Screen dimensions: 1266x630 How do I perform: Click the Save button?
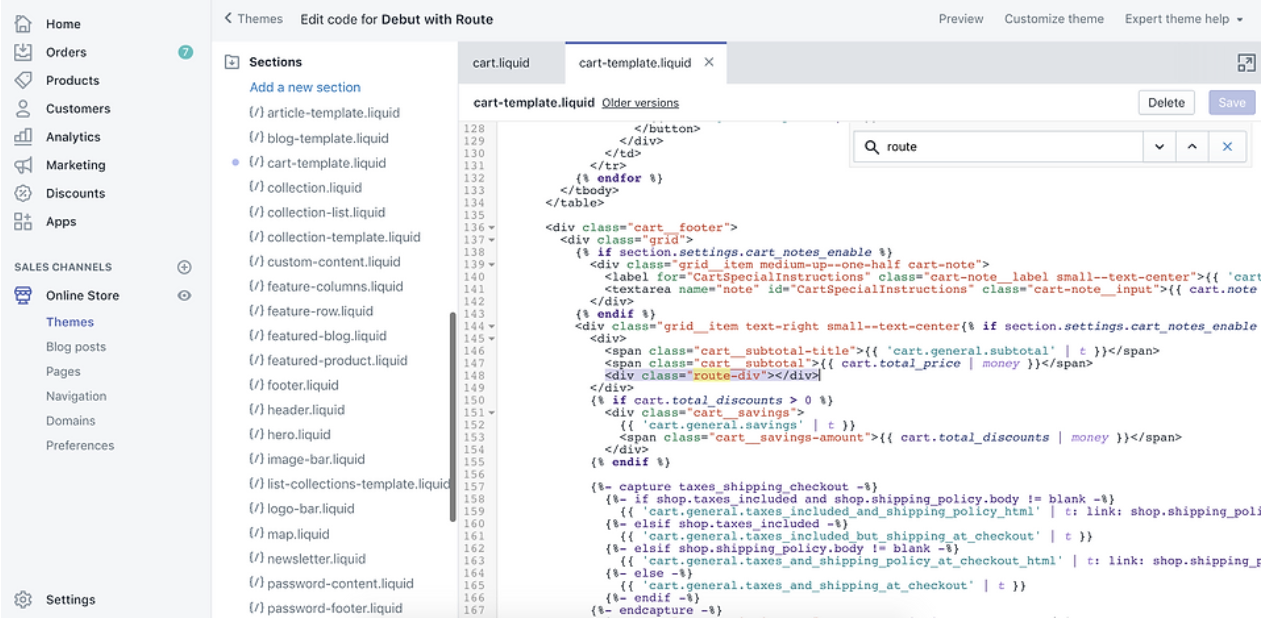click(x=1232, y=102)
